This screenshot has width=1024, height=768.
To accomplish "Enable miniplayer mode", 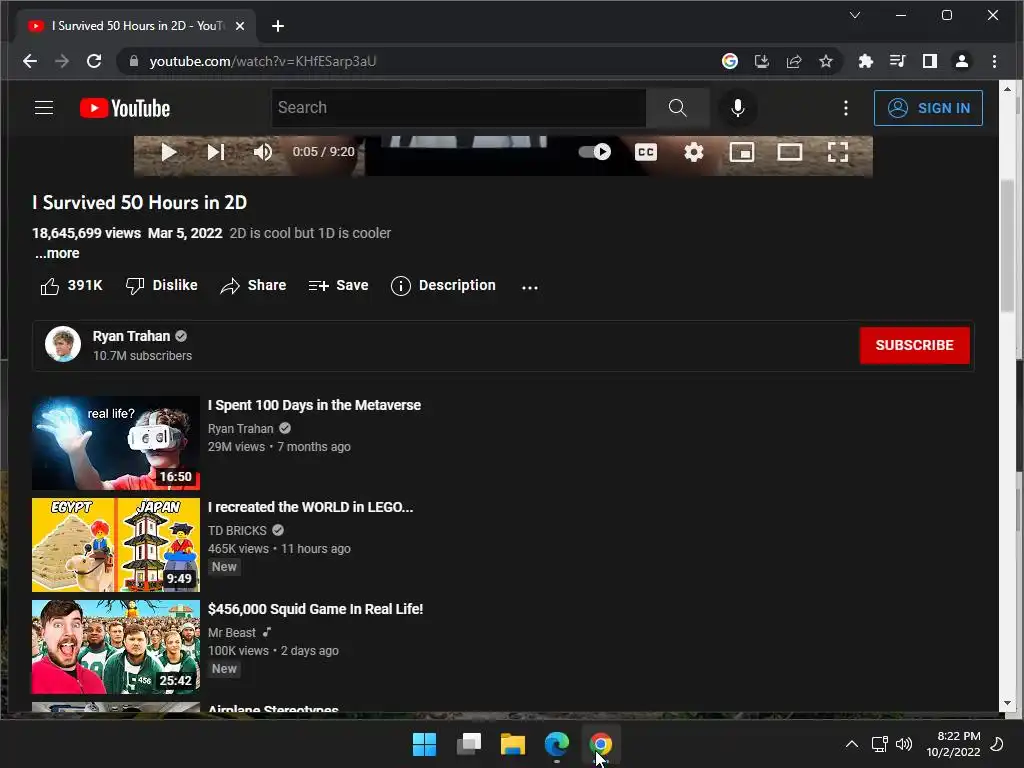I will tap(742, 152).
